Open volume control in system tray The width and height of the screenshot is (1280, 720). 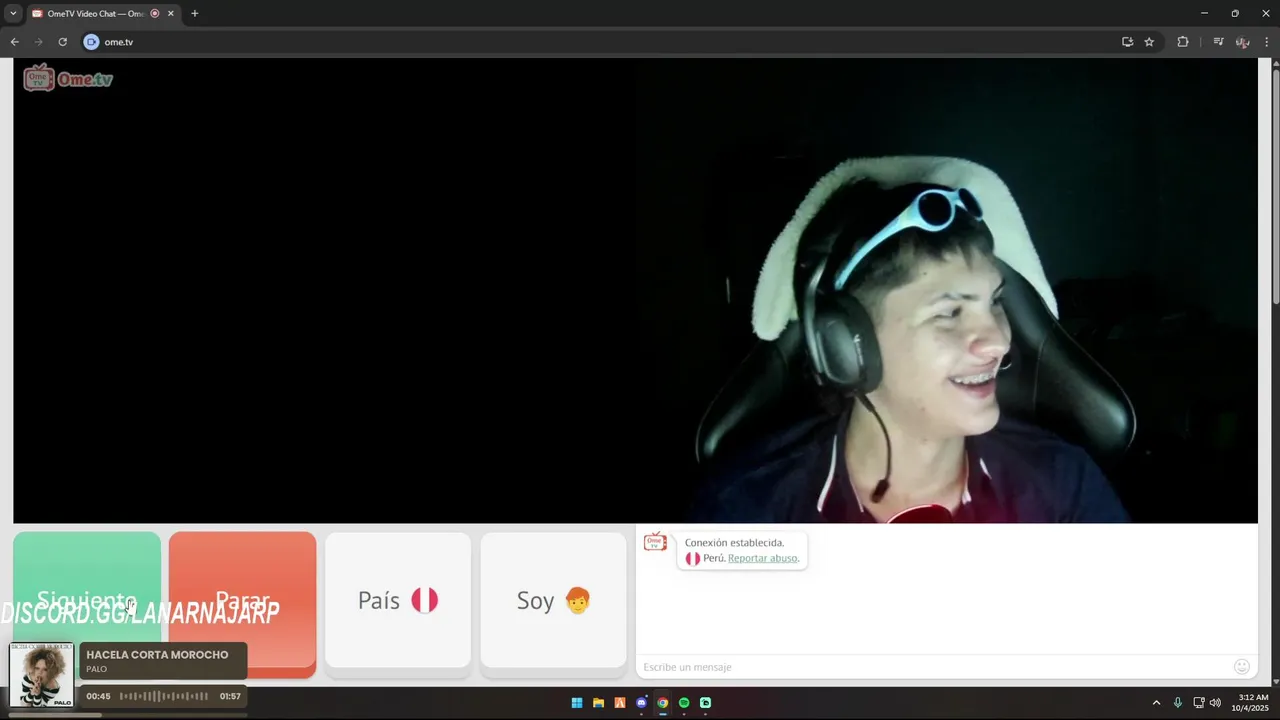(1215, 703)
